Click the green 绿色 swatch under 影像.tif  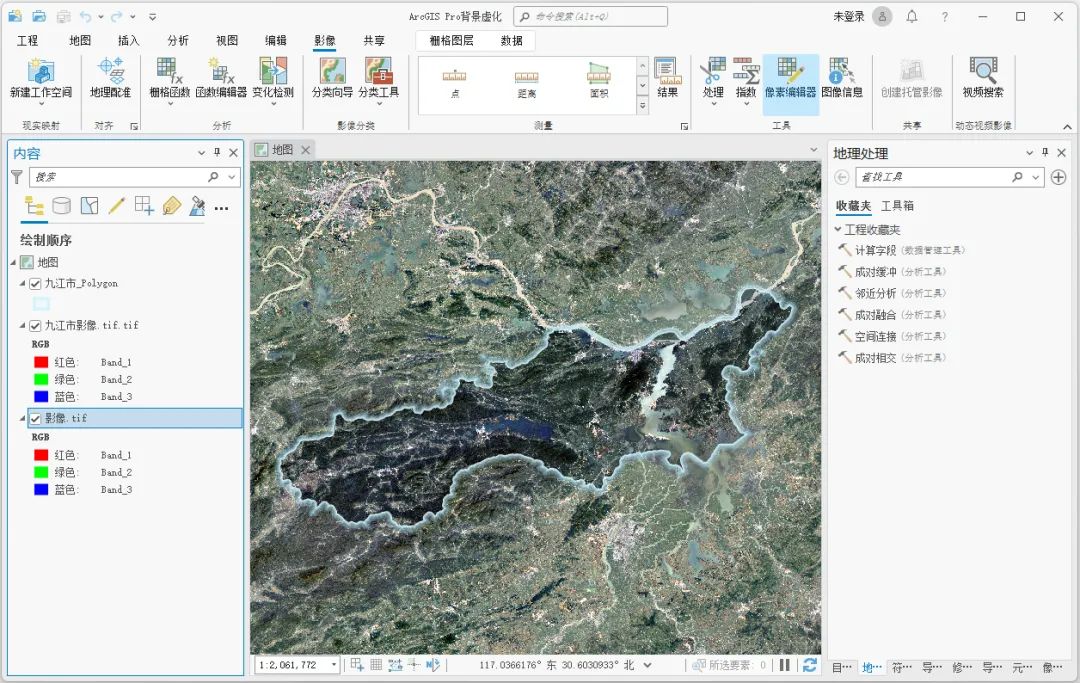[x=41, y=472]
